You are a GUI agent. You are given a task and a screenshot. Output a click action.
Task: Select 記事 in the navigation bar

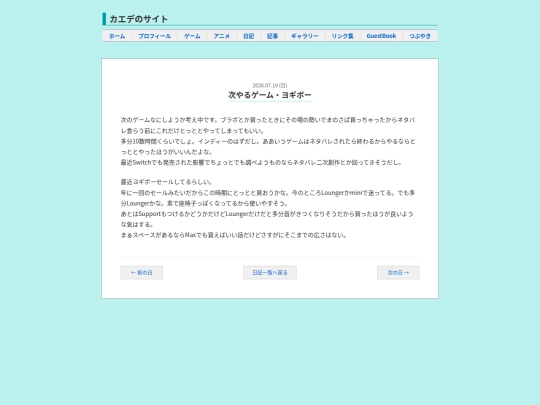pos(272,36)
